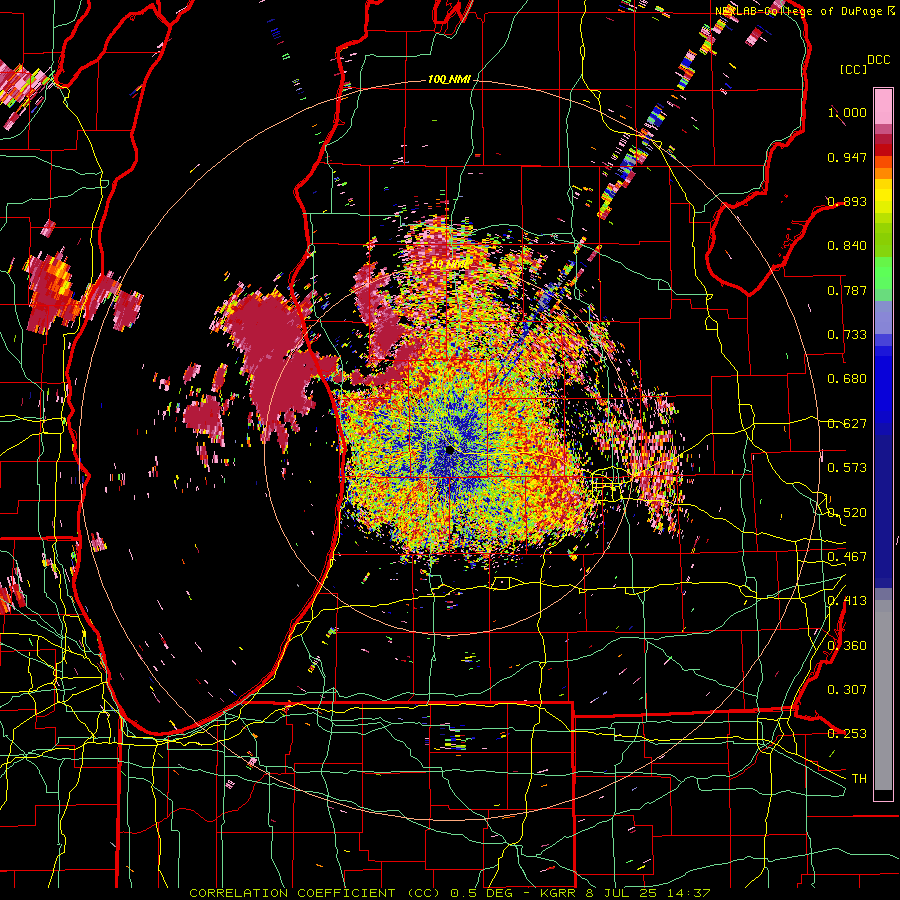Click the 0.307 color scale value
This screenshot has height=900, width=900.
tap(847, 689)
